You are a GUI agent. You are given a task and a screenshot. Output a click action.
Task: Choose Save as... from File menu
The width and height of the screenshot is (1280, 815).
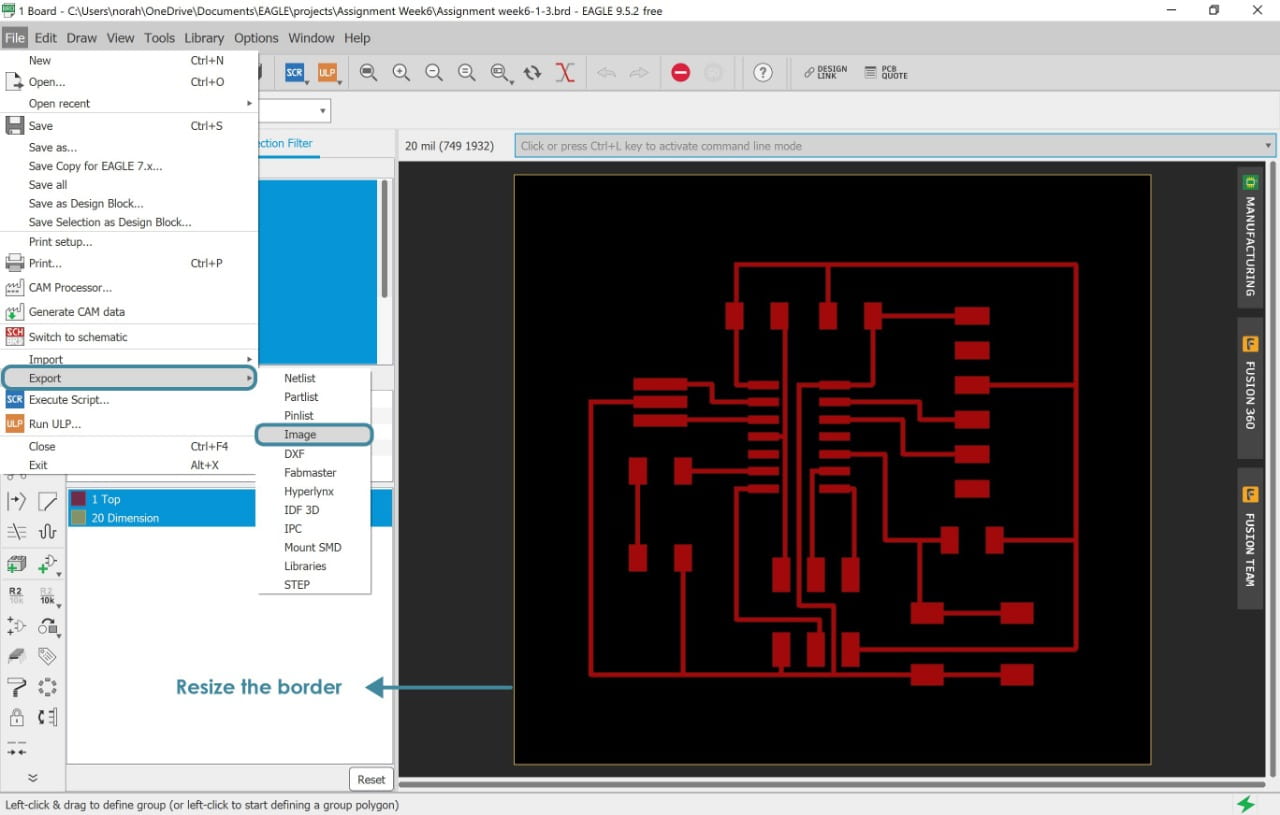point(129,147)
